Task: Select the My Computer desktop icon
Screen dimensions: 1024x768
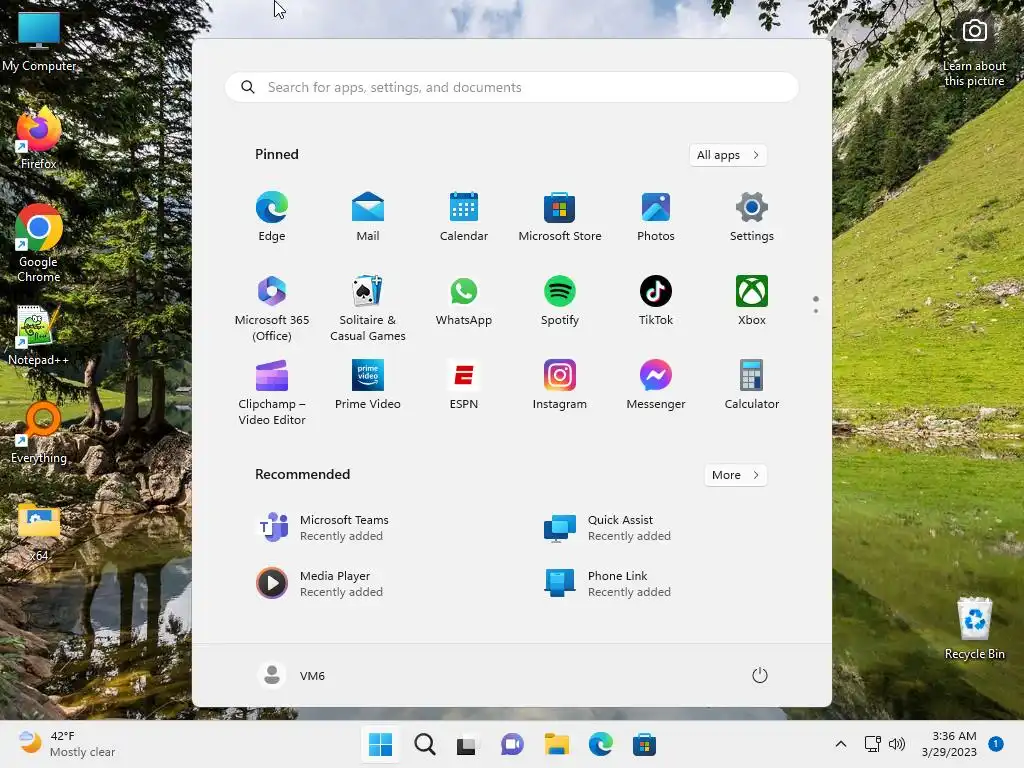Action: 39,40
